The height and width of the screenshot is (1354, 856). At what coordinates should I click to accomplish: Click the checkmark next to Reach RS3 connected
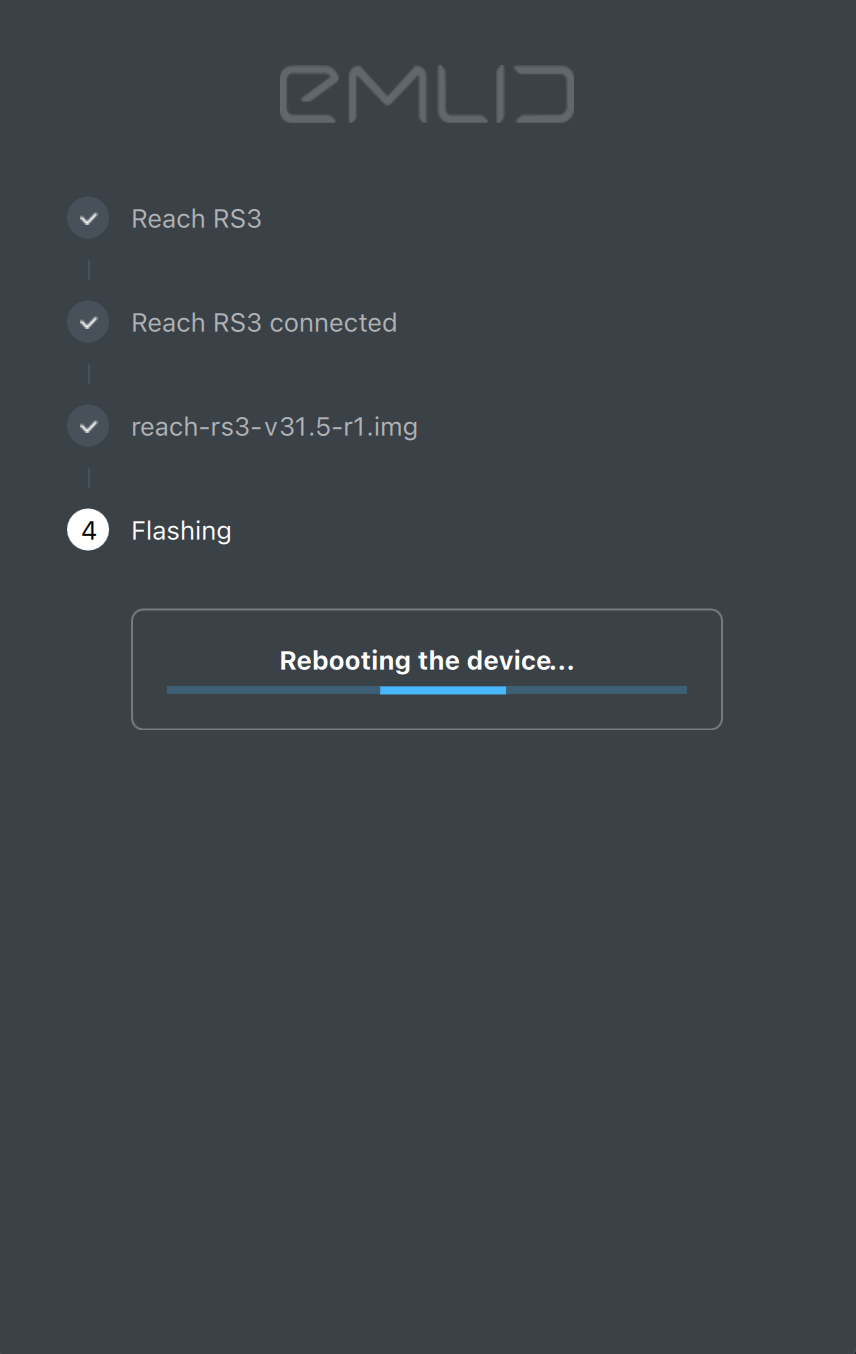(87, 321)
